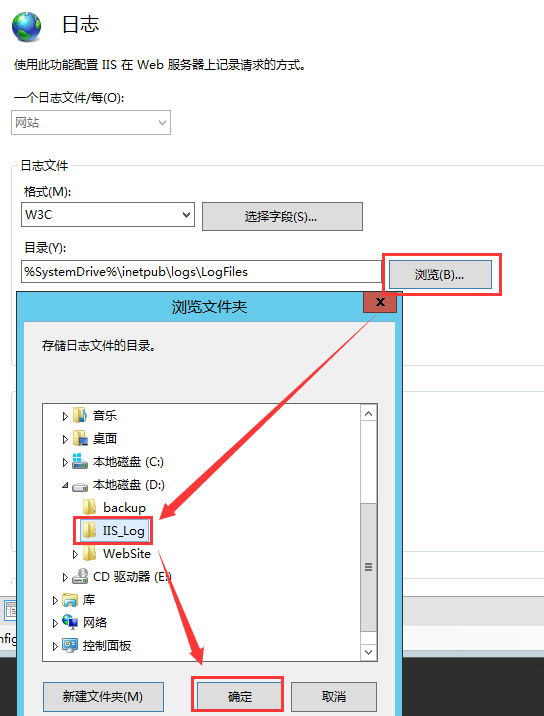This screenshot has width=544, height=716.
Task: Expand the 网络 tree node
Action: (55, 623)
